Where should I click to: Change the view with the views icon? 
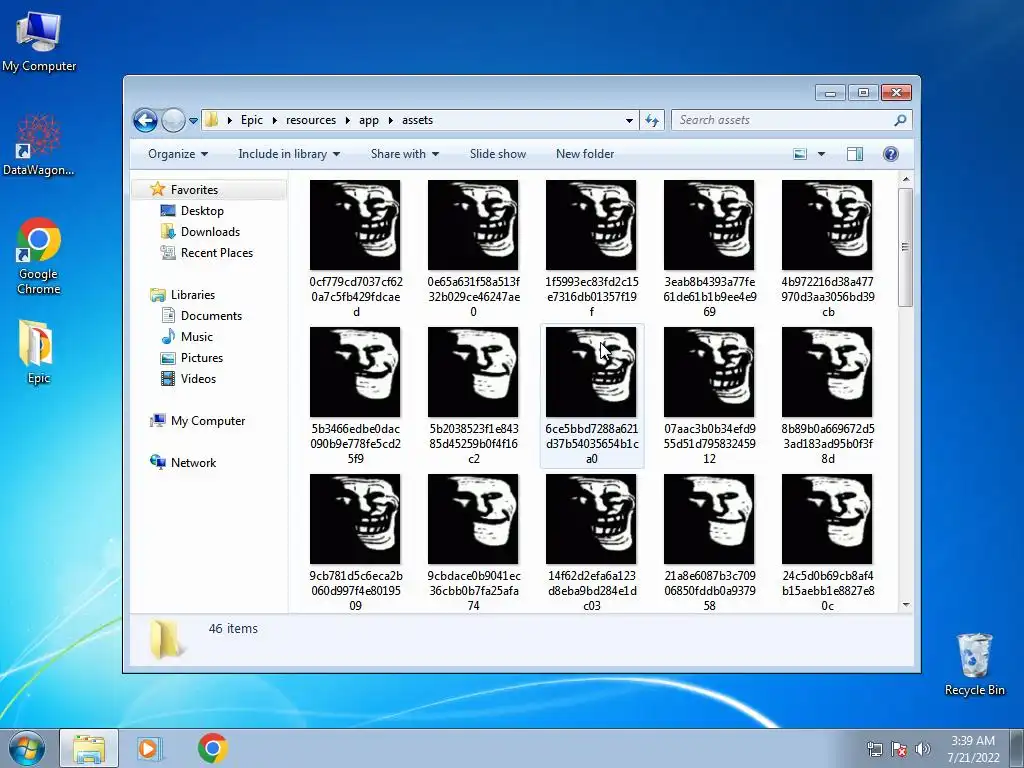[x=799, y=154]
